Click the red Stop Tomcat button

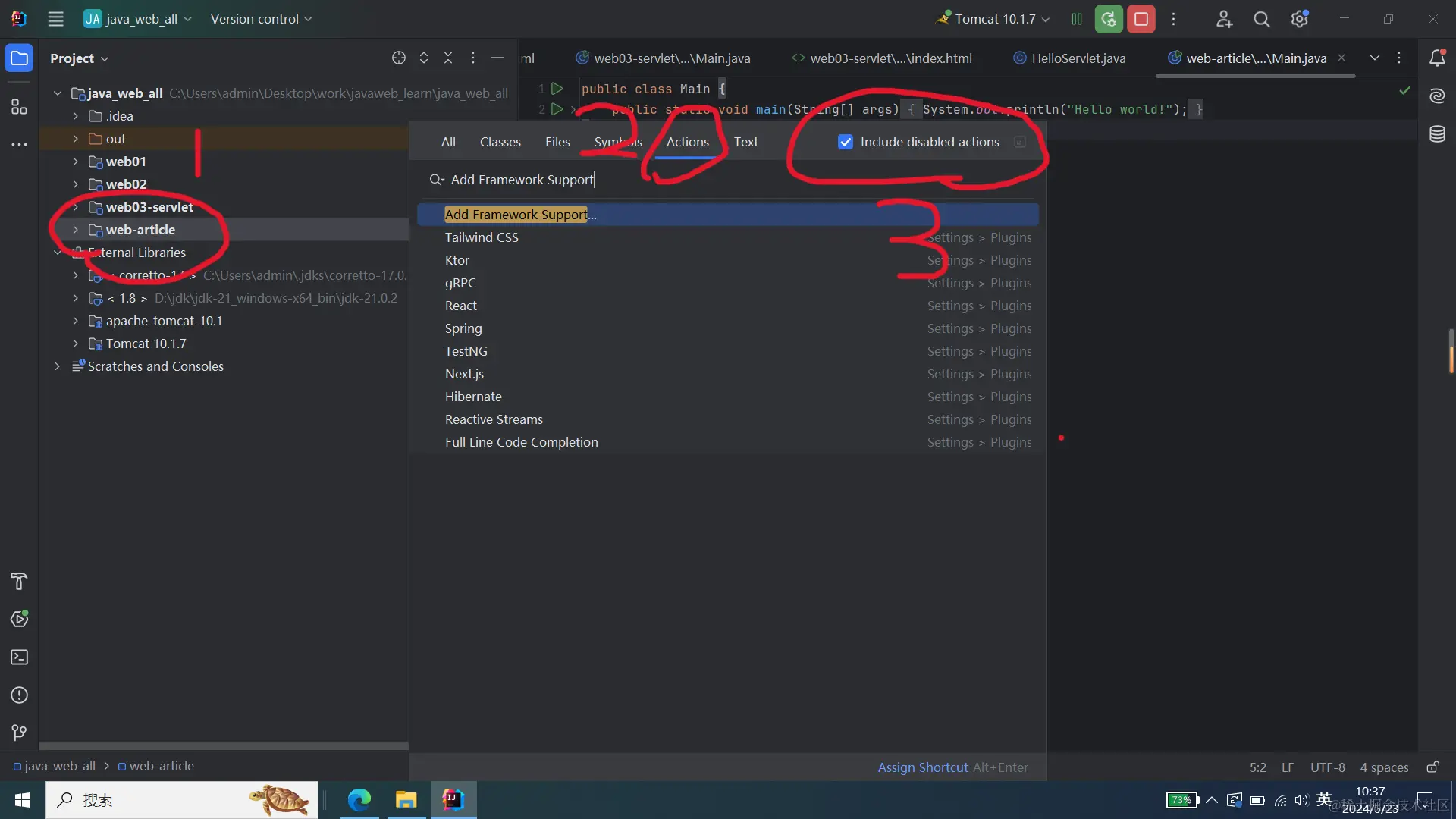point(1141,19)
